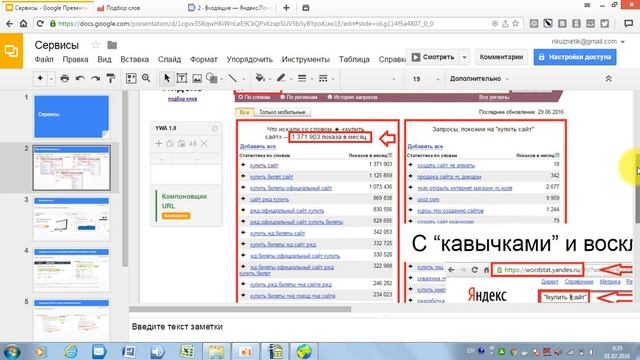Open the nkuznetik@gmail.com account dropdown
This screenshot has height=360, width=640.
click(x=588, y=42)
